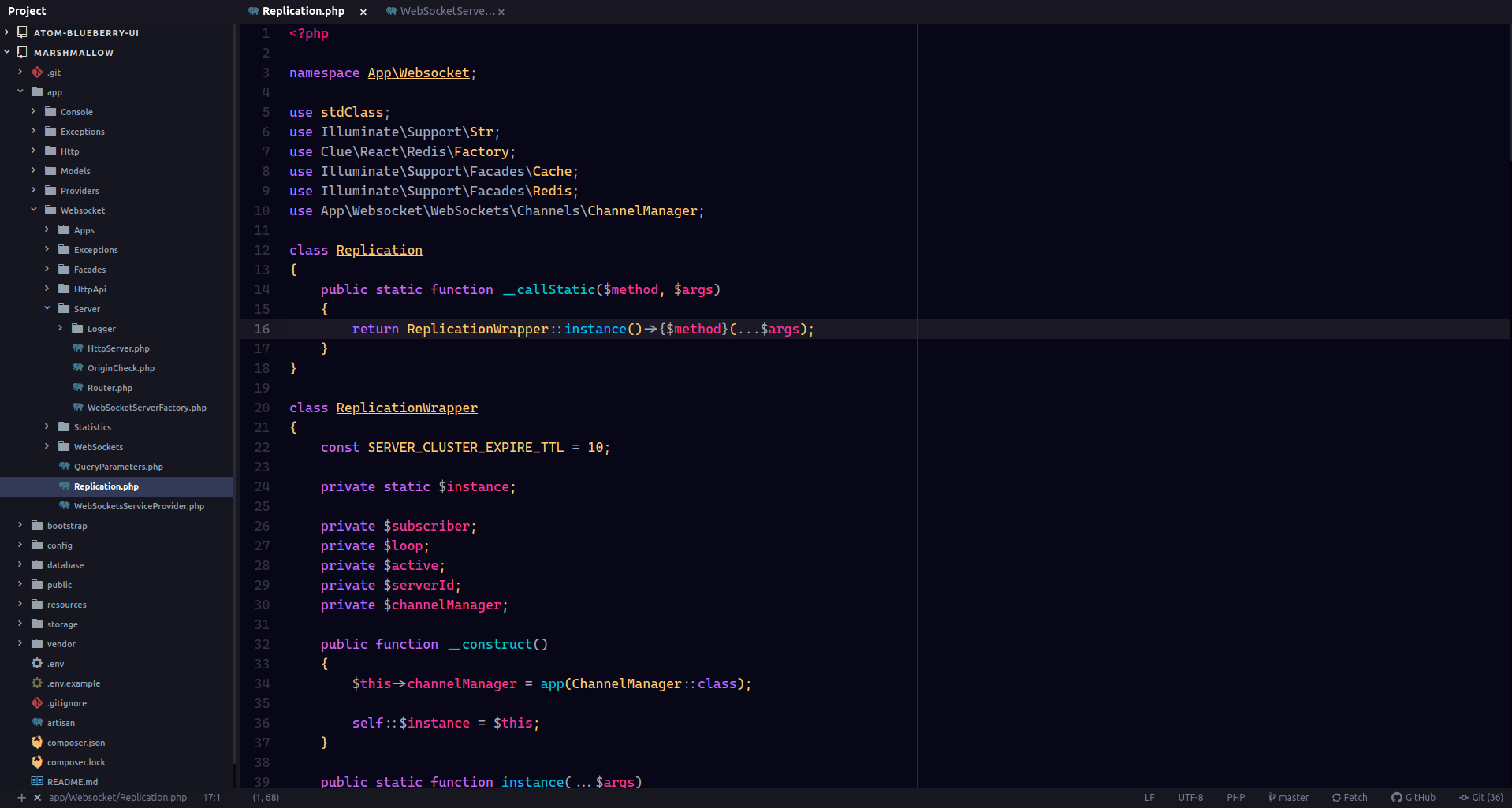Click the Statistics folder icon
This screenshot has height=808, width=1512.
point(64,426)
